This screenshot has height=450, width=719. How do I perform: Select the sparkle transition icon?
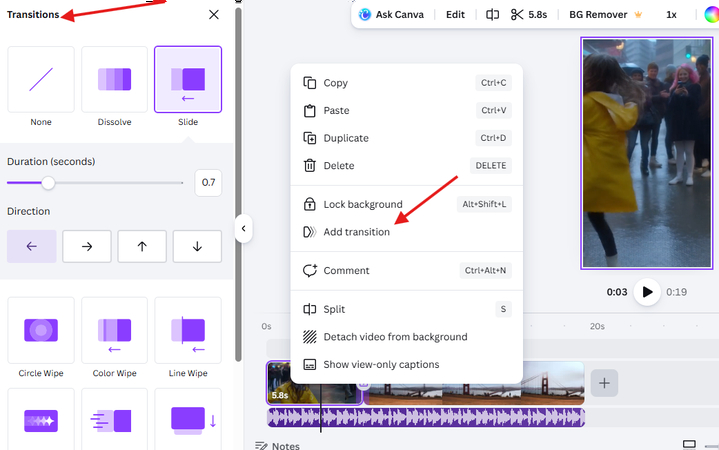click(41, 420)
